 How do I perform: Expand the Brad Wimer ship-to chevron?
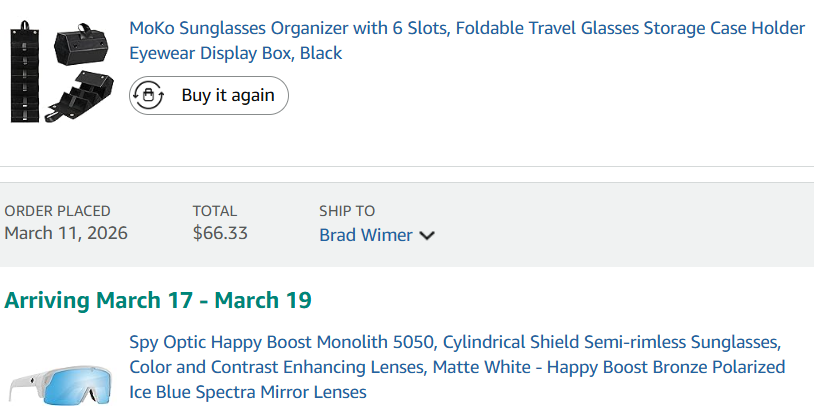click(427, 236)
